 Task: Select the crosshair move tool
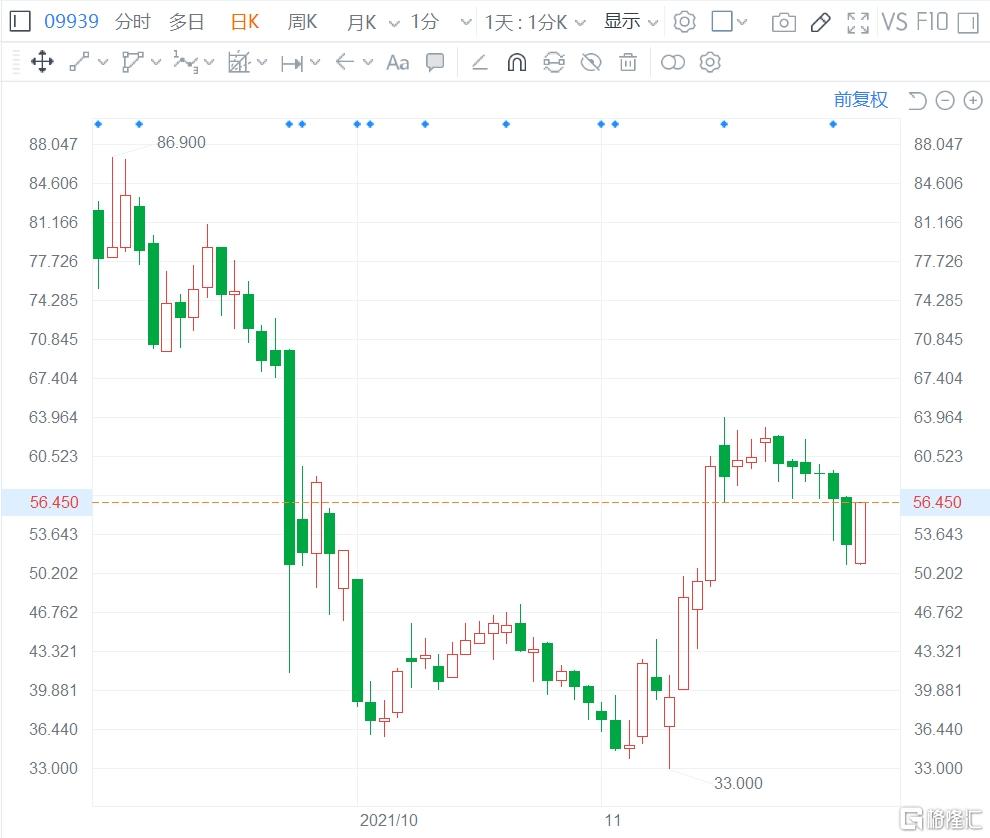(42, 63)
